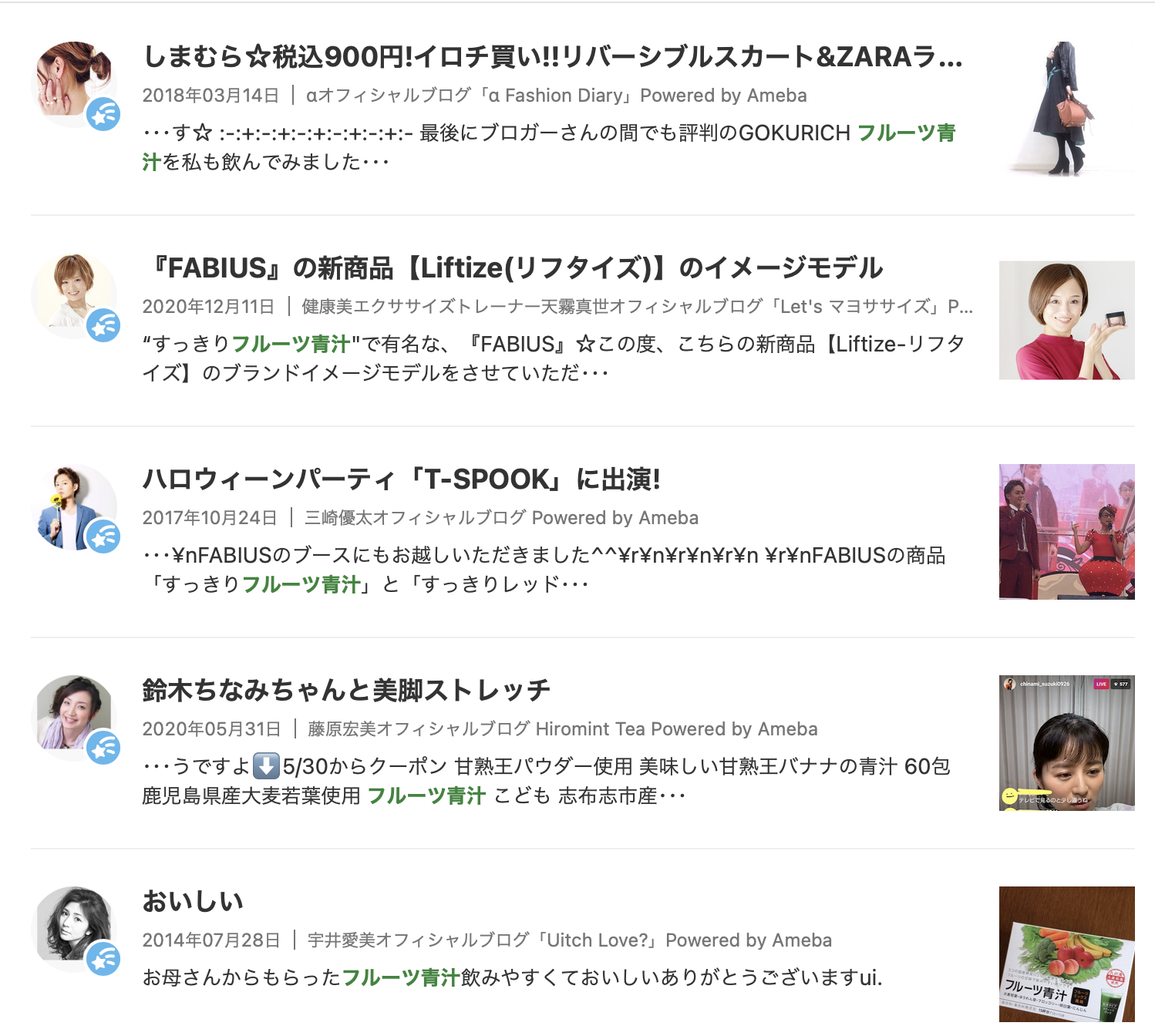
Task: Open Halloween stage performance thumbnail
Action: (x=1067, y=532)
